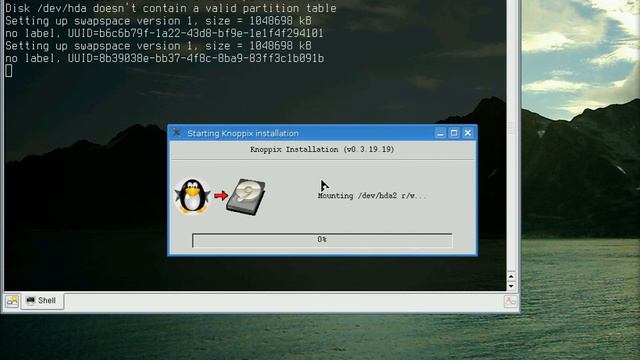Click the Konsole scrollbar up arrow

[511, 277]
